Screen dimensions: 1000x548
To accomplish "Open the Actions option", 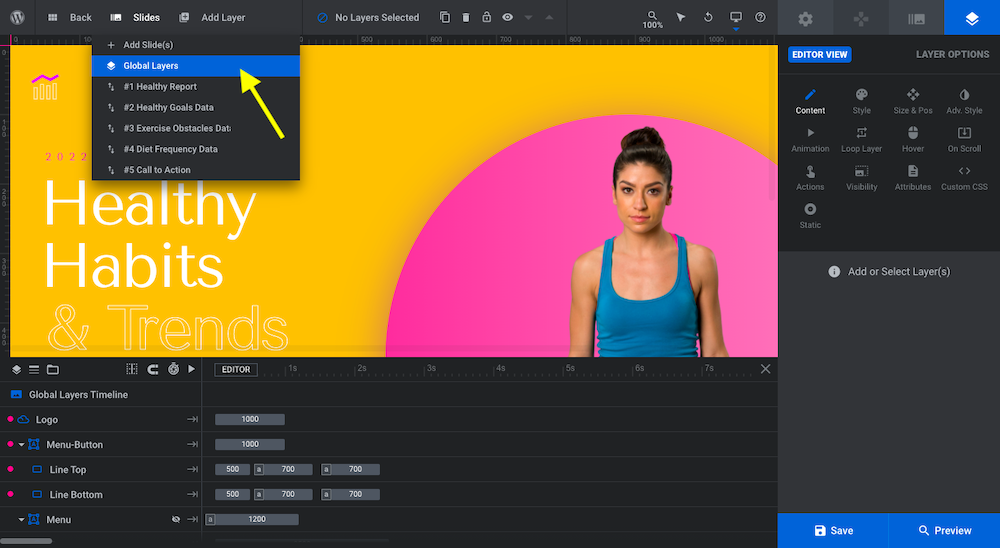I will pos(810,178).
